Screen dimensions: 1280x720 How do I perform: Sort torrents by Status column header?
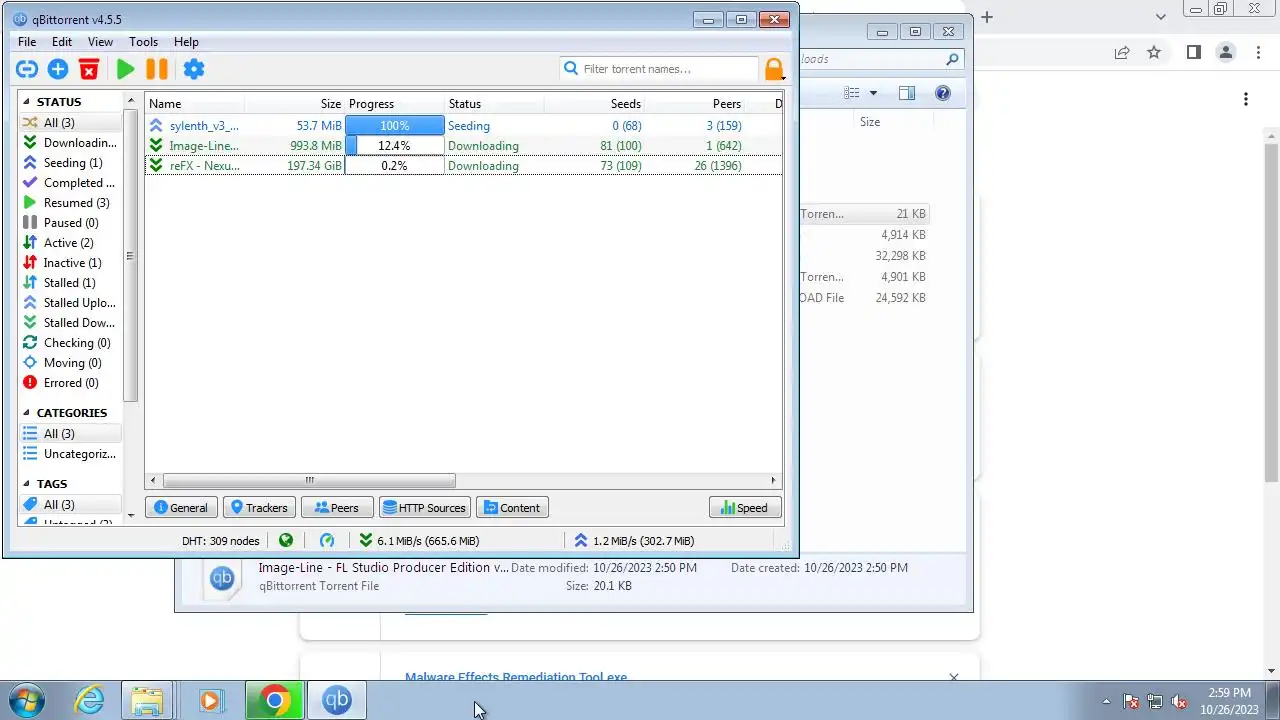pyautogui.click(x=495, y=104)
